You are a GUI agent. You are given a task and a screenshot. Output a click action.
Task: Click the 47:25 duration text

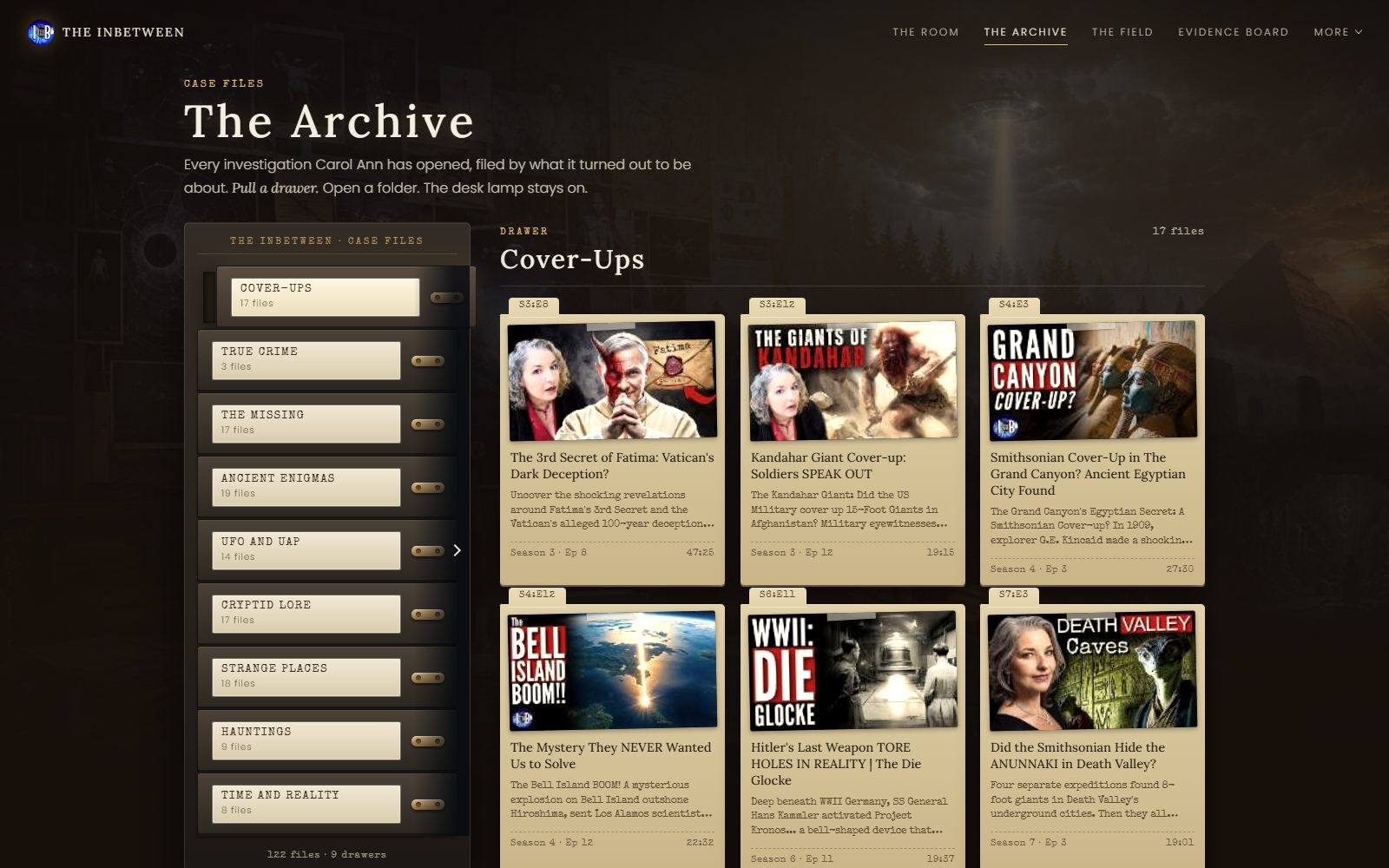tap(700, 552)
